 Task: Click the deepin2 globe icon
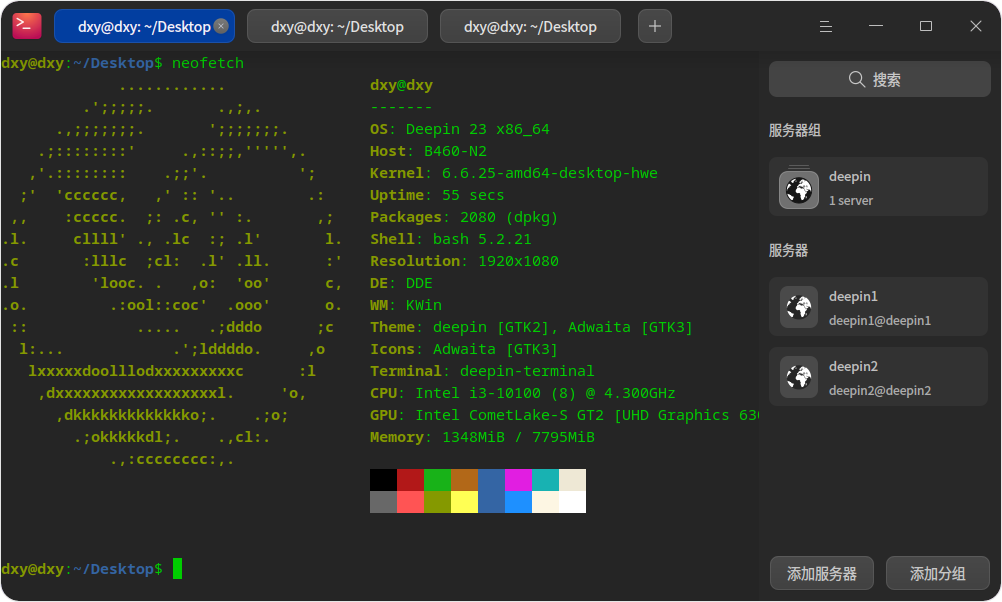click(x=799, y=377)
